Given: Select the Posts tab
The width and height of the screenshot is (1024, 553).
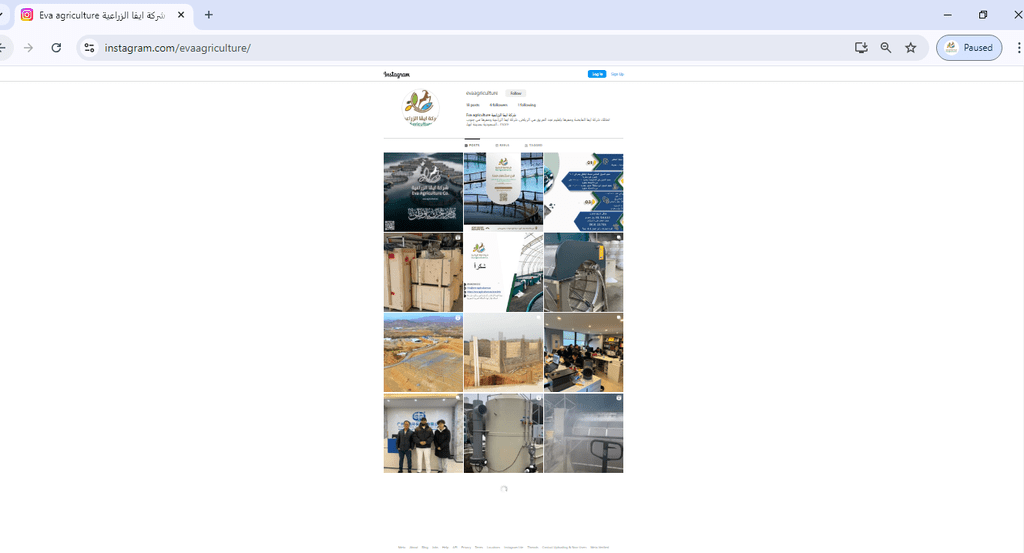Looking at the screenshot, I should pos(472,145).
